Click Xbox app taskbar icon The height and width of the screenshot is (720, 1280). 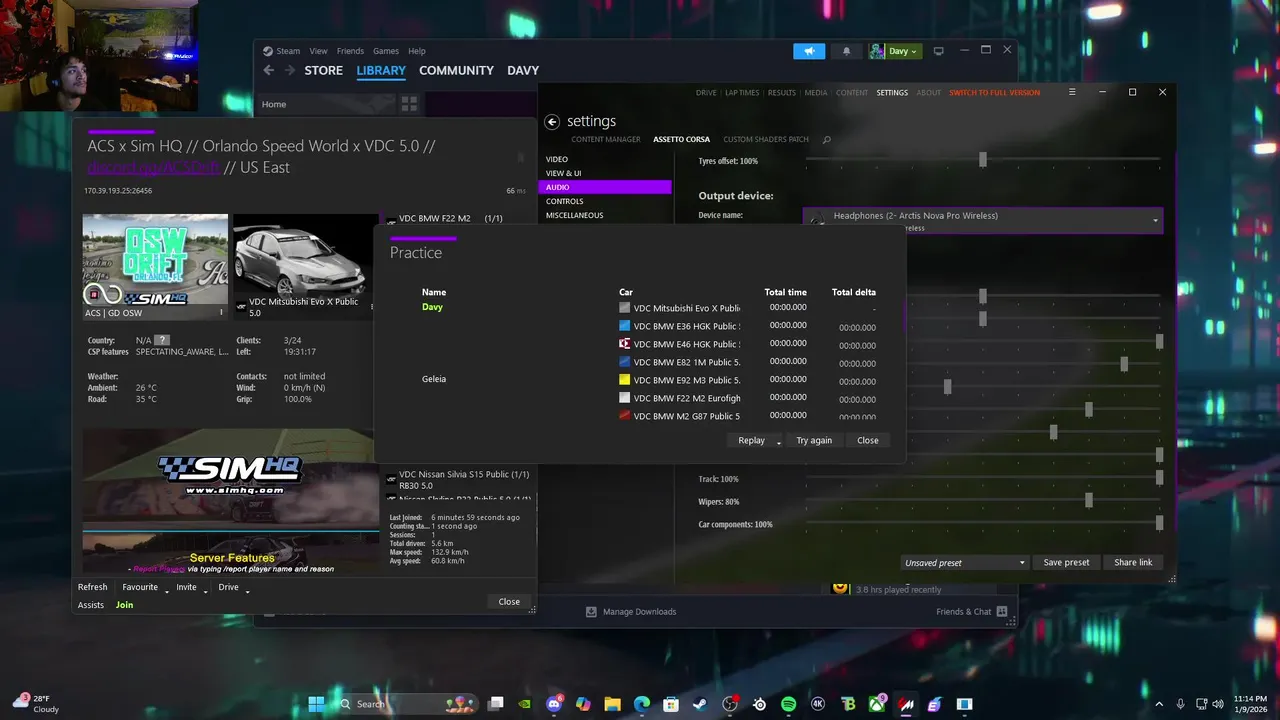877,704
